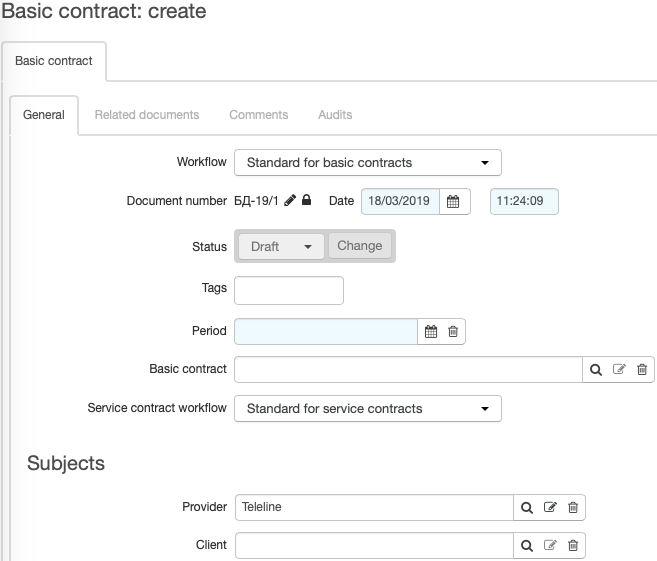
Task: Search for a Provider with magnifier icon
Action: tap(527, 508)
